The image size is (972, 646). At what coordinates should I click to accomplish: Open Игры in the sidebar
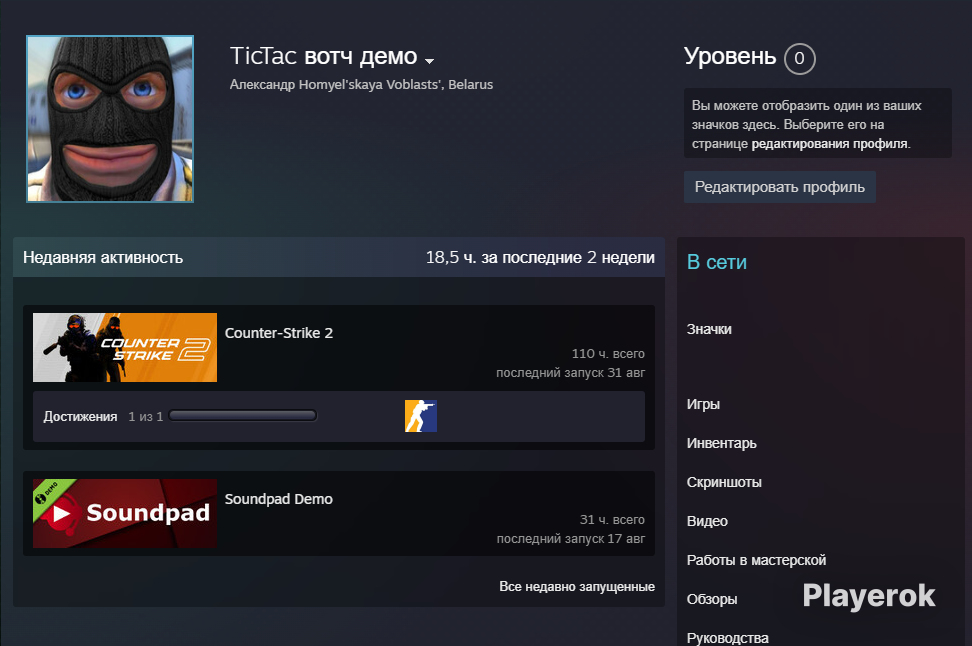(x=703, y=404)
